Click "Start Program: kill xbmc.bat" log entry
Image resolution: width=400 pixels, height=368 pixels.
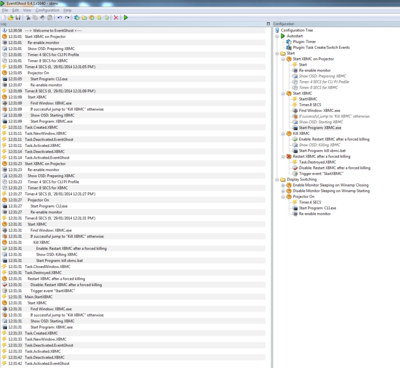(x=60, y=261)
